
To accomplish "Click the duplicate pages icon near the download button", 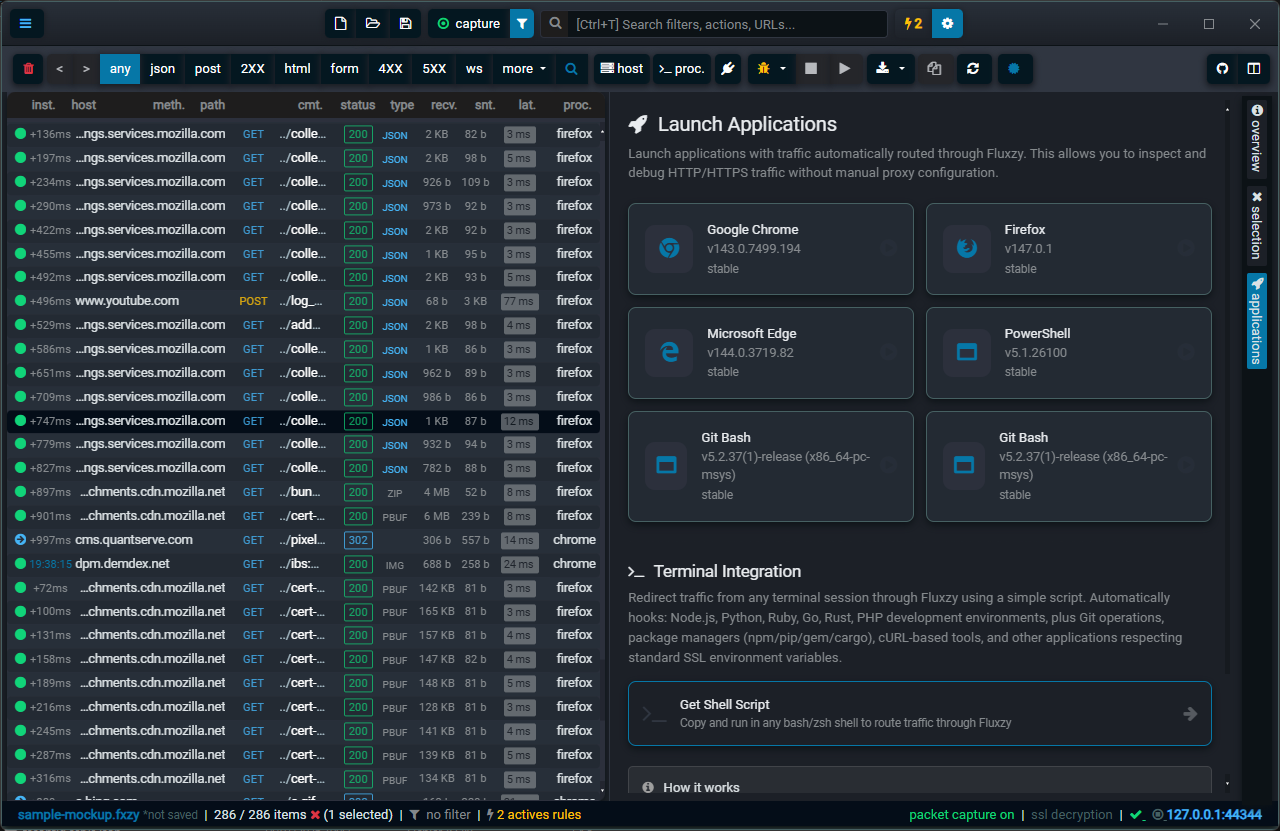I will pyautogui.click(x=934, y=68).
